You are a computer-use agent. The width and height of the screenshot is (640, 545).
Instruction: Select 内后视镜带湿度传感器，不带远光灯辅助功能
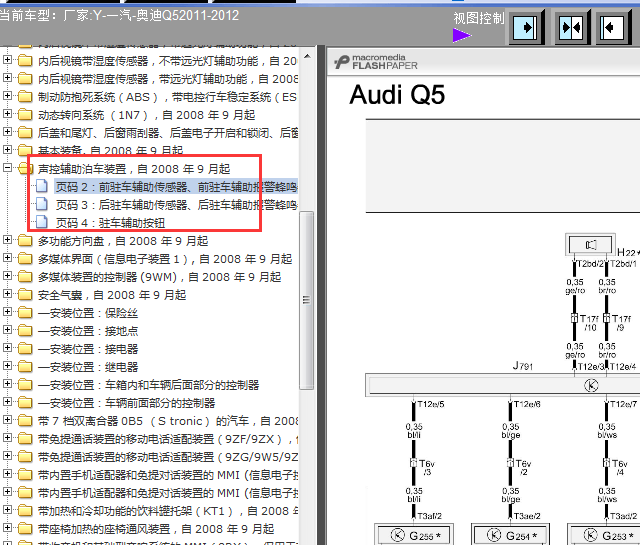(x=167, y=61)
